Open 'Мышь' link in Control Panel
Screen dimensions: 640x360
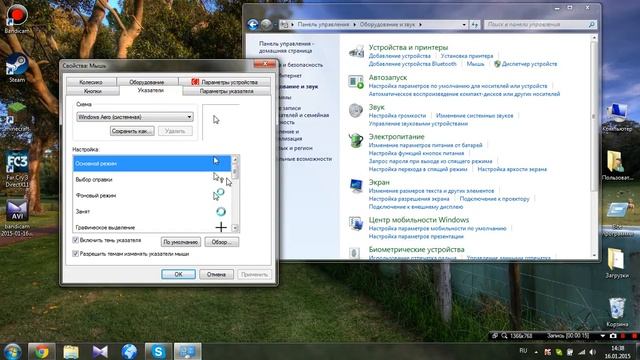coord(475,64)
